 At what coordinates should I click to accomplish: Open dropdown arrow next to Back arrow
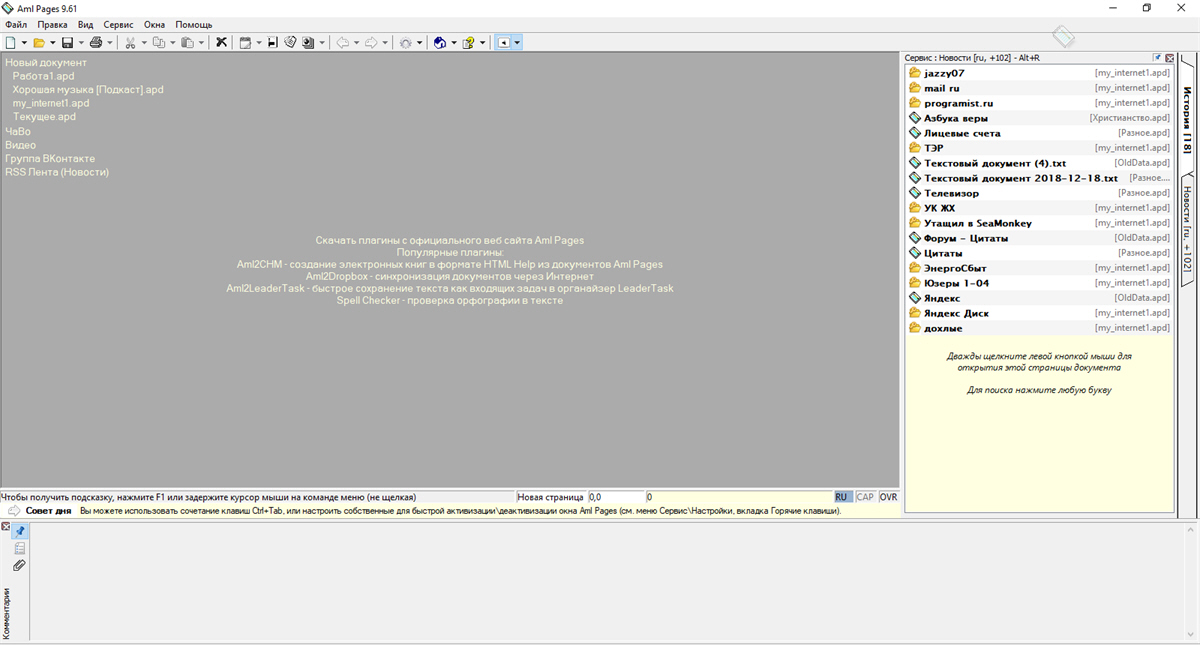(x=356, y=43)
